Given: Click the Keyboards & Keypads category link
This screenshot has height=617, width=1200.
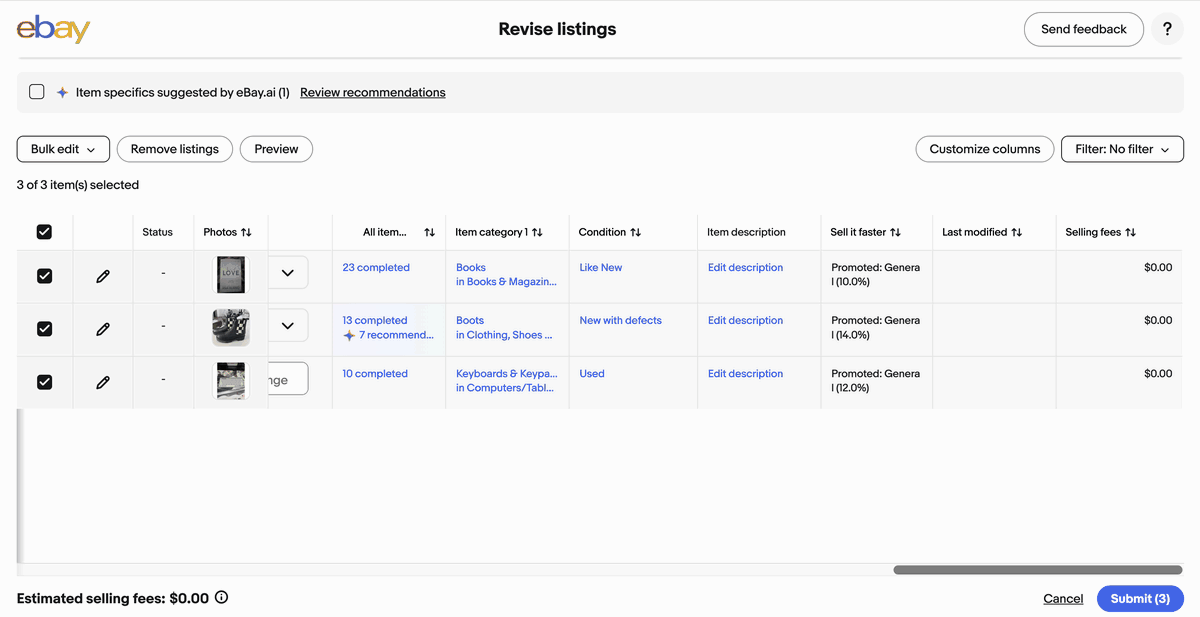Looking at the screenshot, I should pyautogui.click(x=507, y=373).
